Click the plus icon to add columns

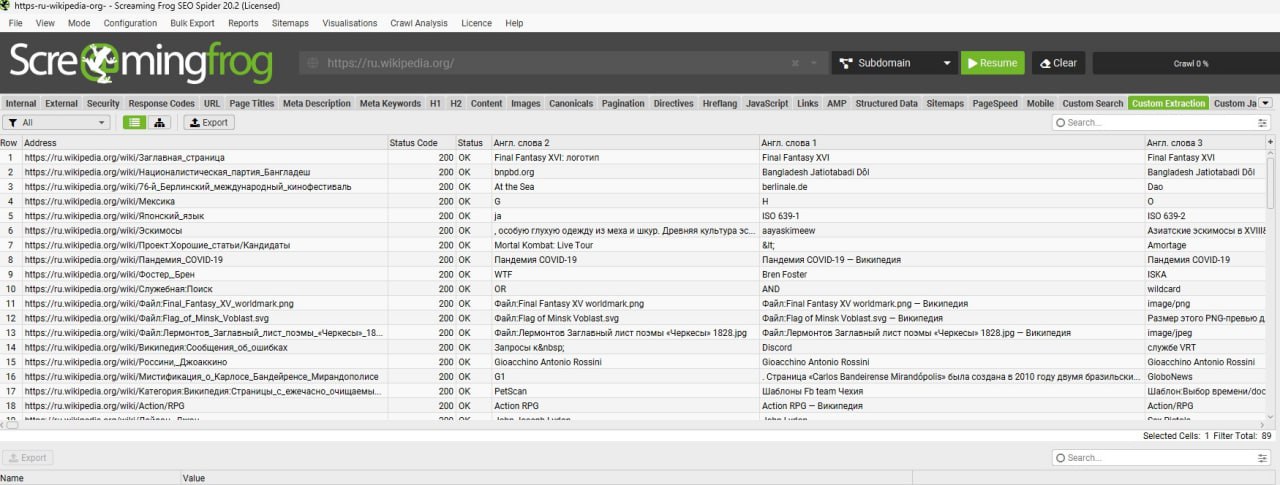click(x=1271, y=143)
